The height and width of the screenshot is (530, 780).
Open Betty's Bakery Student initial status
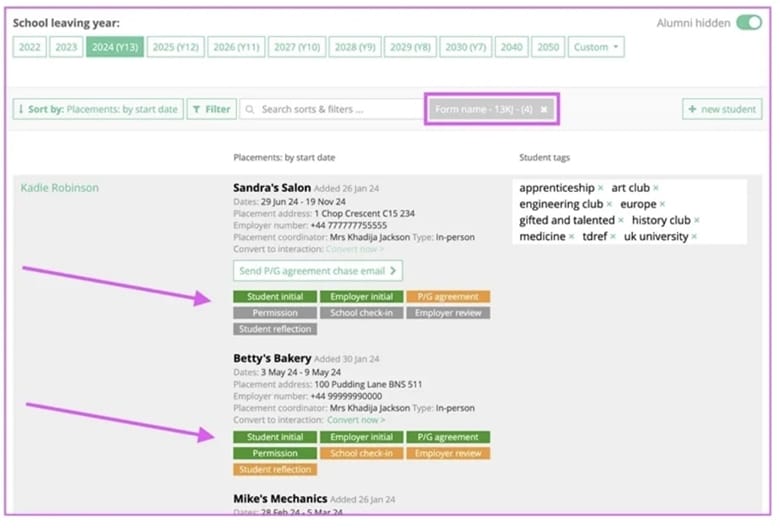275,437
